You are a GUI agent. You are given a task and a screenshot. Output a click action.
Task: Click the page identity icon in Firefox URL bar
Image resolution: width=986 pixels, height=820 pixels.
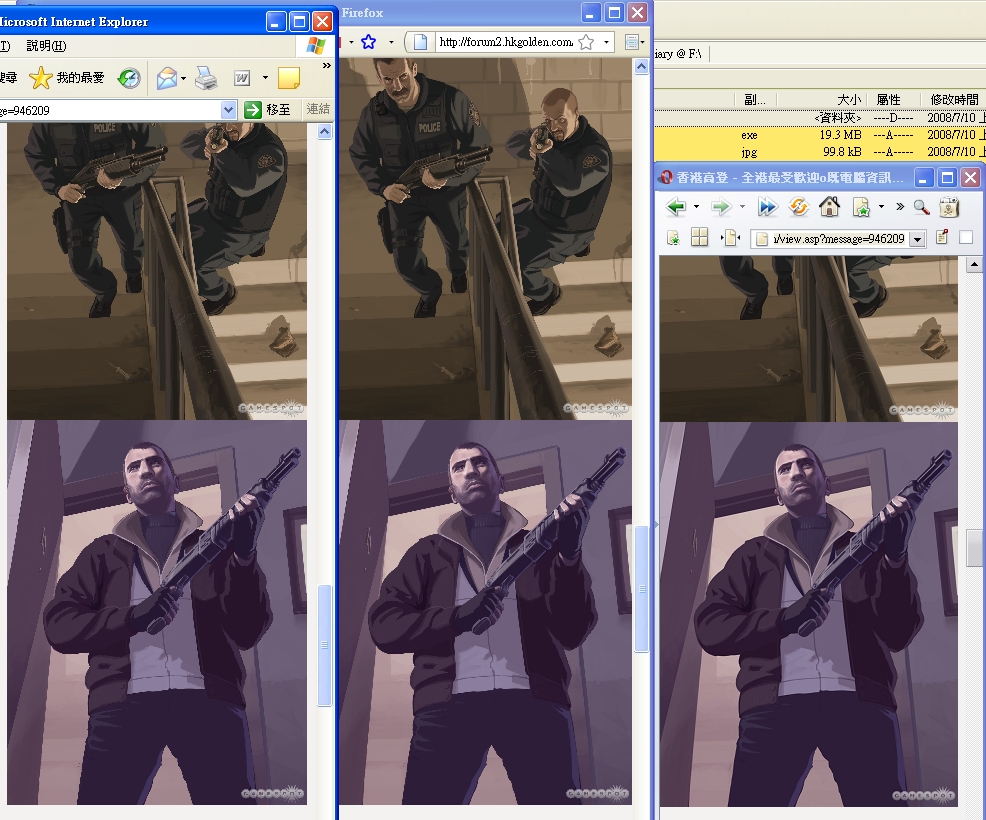[421, 42]
